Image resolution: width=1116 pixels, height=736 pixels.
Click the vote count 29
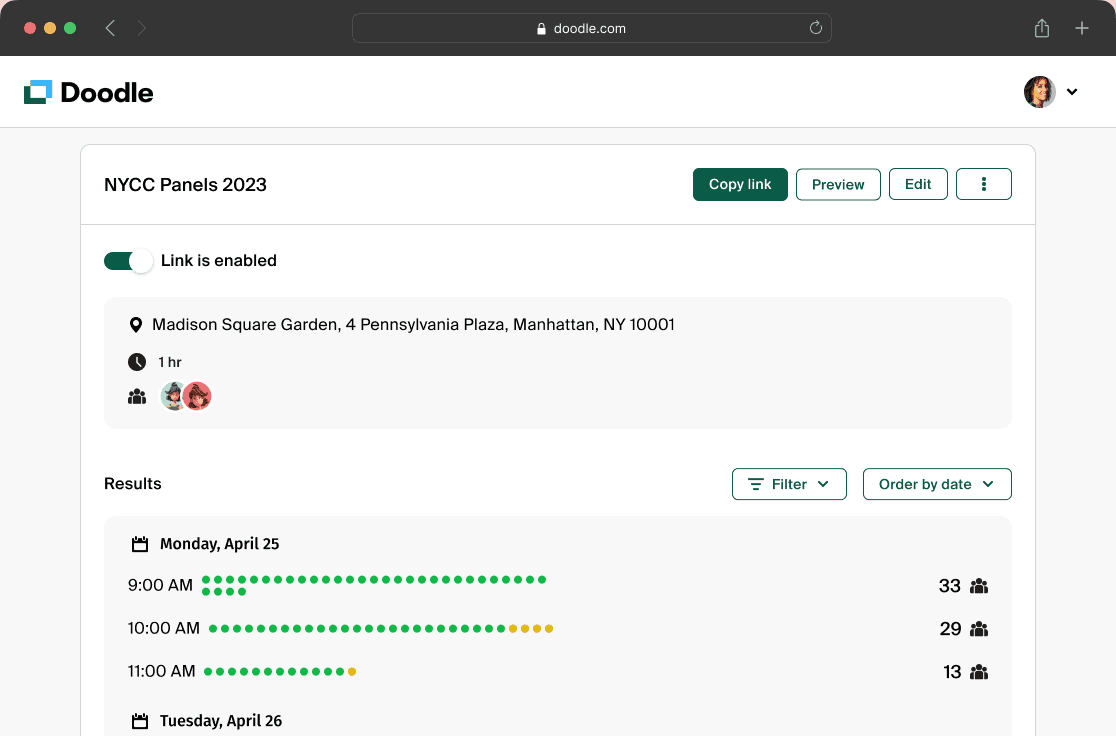tap(950, 629)
